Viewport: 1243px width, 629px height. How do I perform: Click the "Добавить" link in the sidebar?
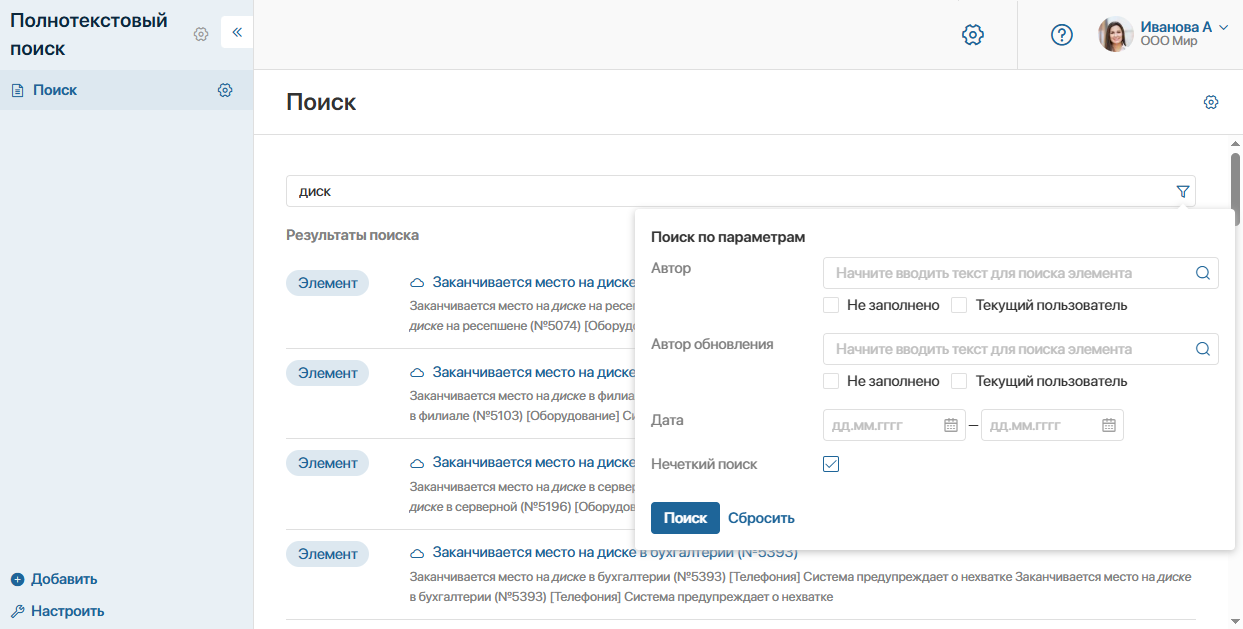pos(64,579)
